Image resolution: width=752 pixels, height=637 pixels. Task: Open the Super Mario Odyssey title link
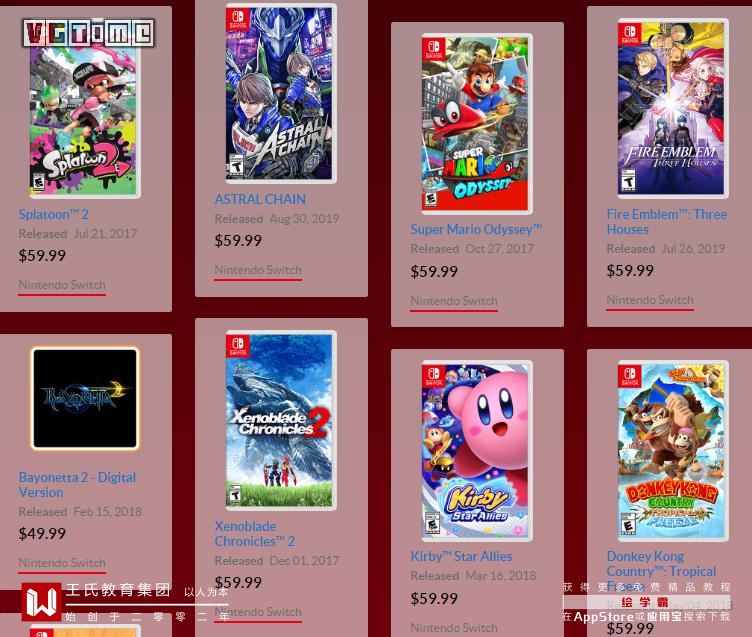(476, 229)
